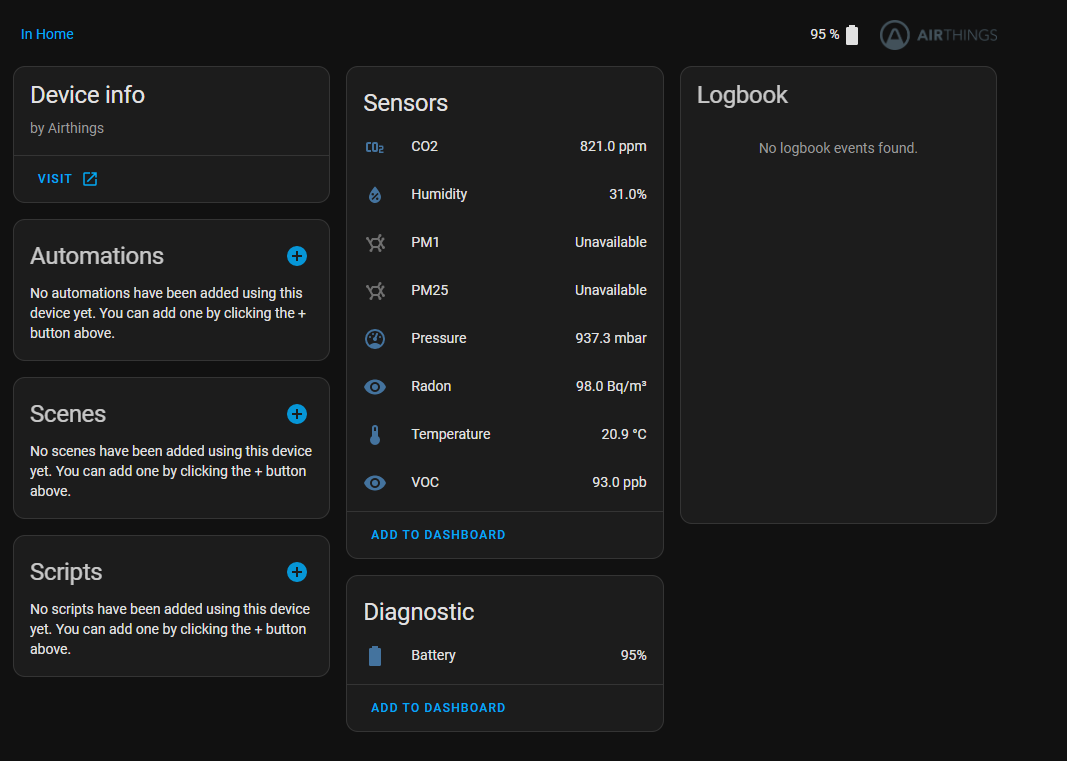Screen dimensions: 1067x761
Task: Add a new automation with the plus button
Action: tap(297, 256)
